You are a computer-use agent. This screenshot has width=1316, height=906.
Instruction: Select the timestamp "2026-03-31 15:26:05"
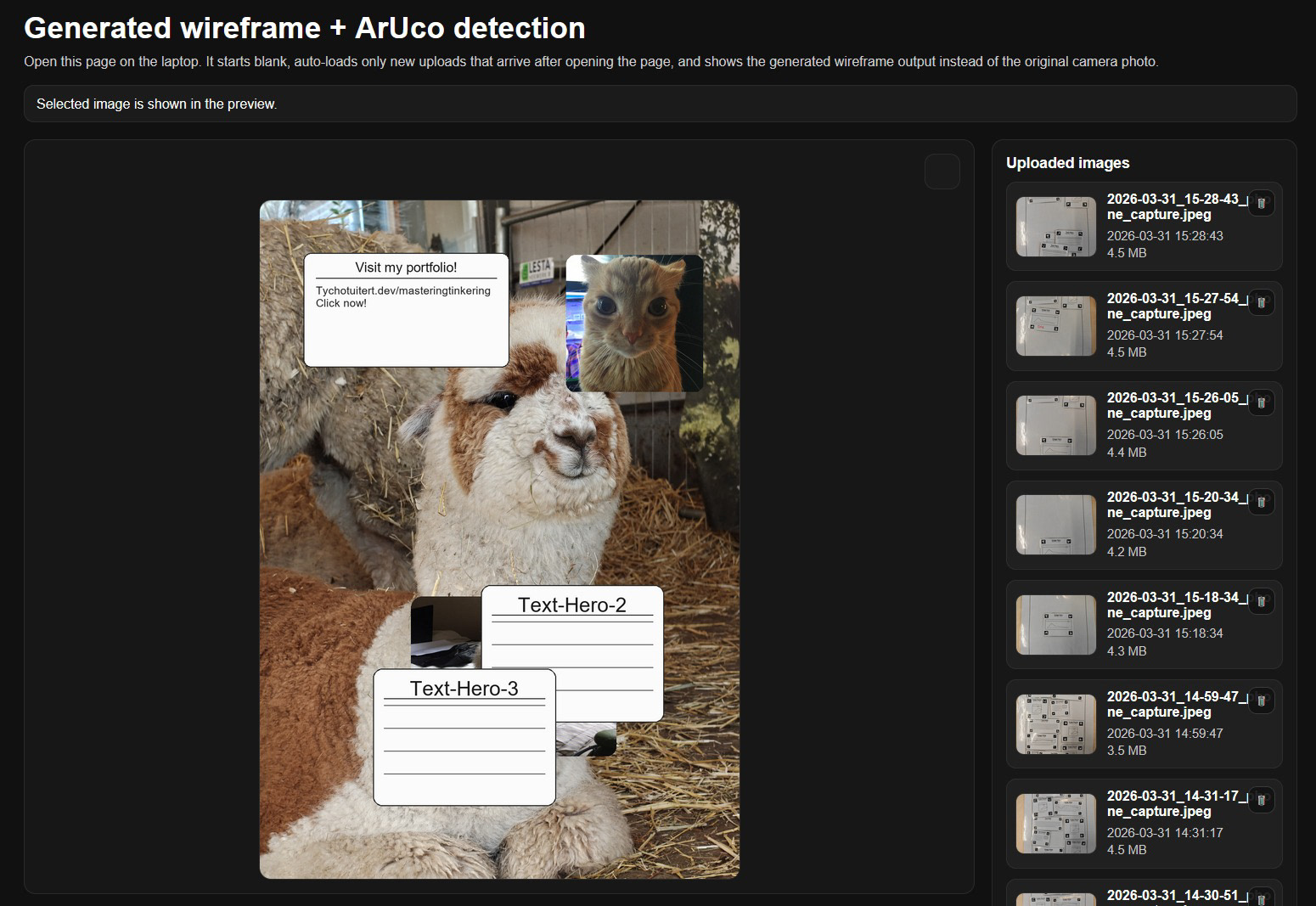pyautogui.click(x=1165, y=435)
